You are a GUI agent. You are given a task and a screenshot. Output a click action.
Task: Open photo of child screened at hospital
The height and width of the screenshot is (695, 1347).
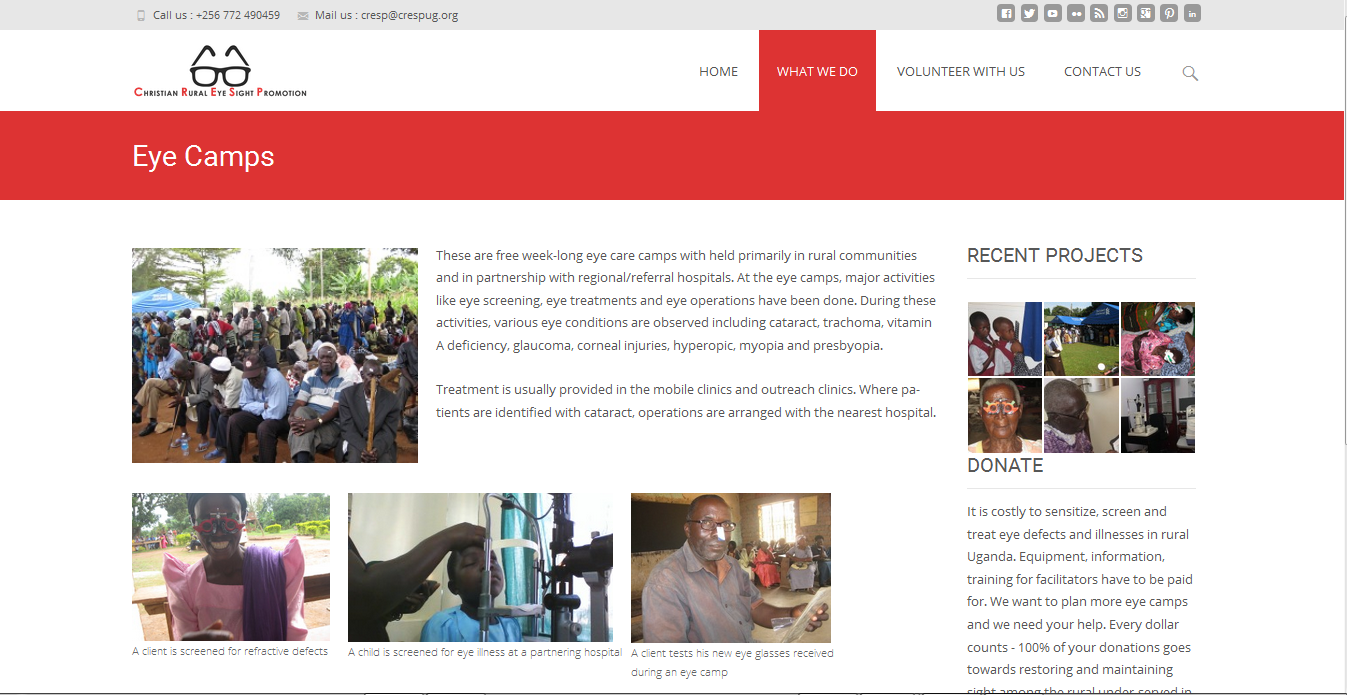coord(480,567)
